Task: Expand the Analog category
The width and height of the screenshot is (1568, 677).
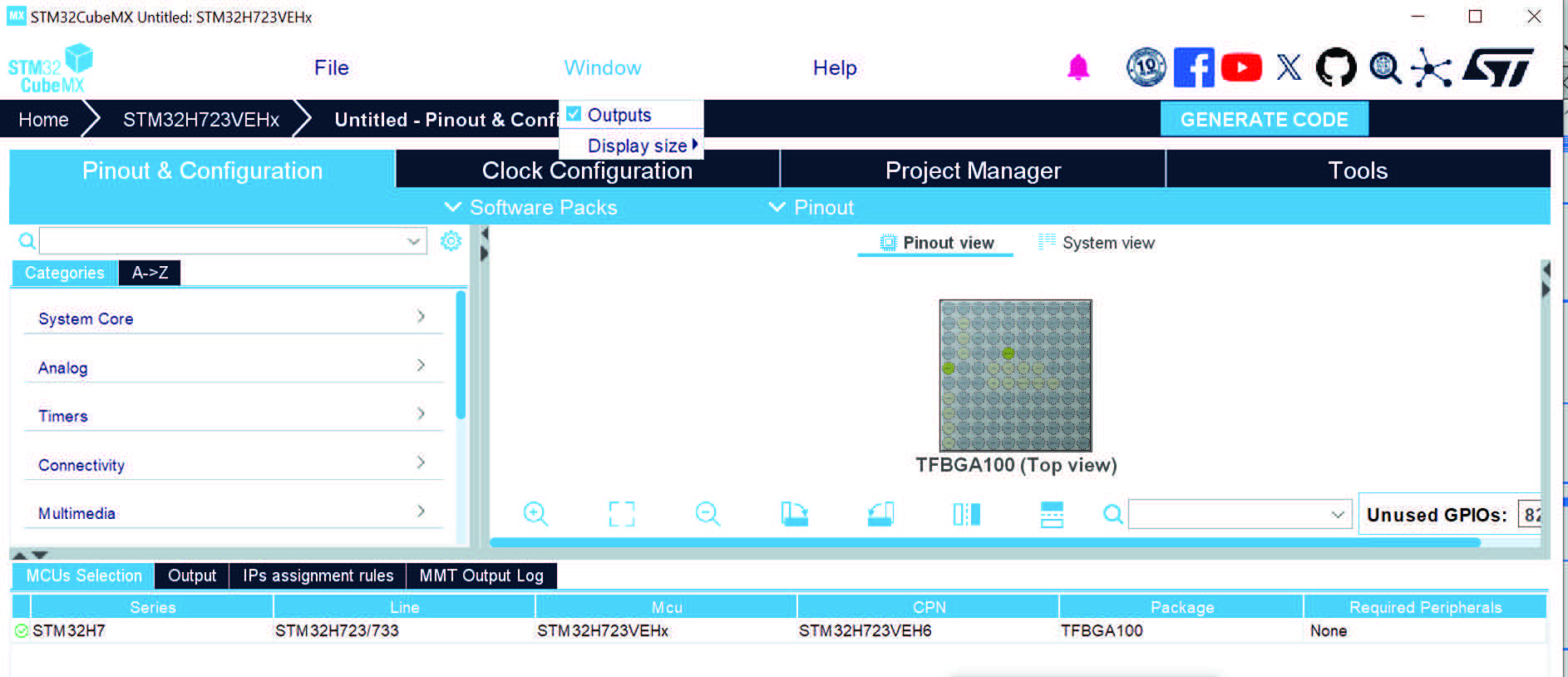Action: 233,368
